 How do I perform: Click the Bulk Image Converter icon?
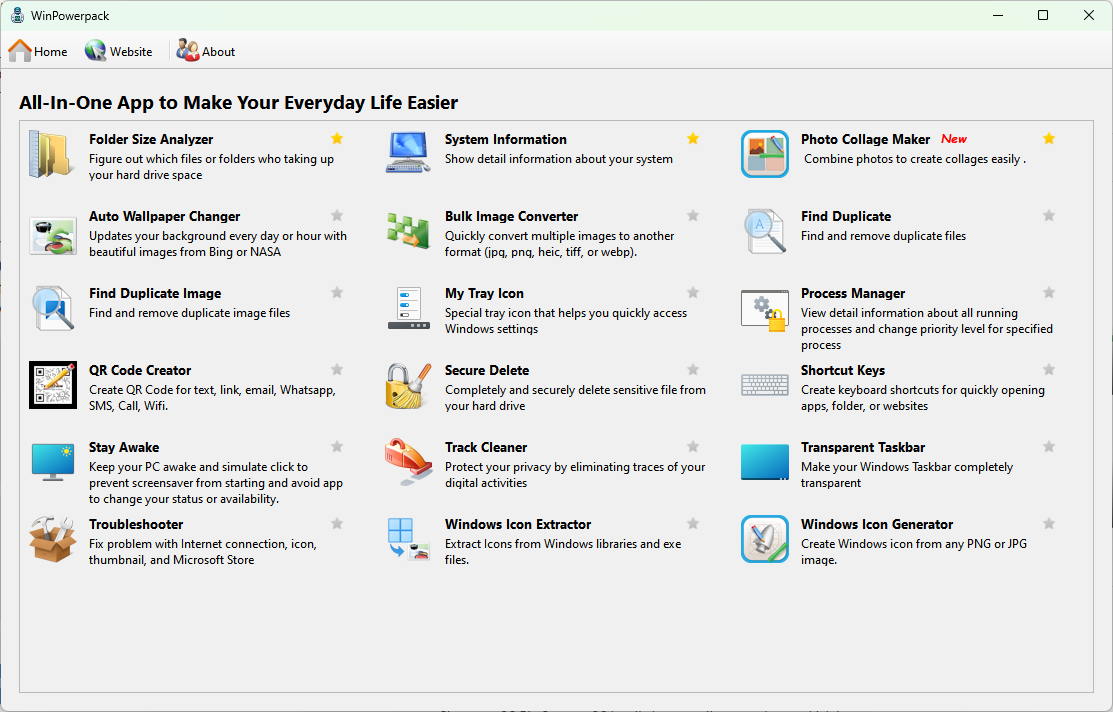click(x=408, y=231)
